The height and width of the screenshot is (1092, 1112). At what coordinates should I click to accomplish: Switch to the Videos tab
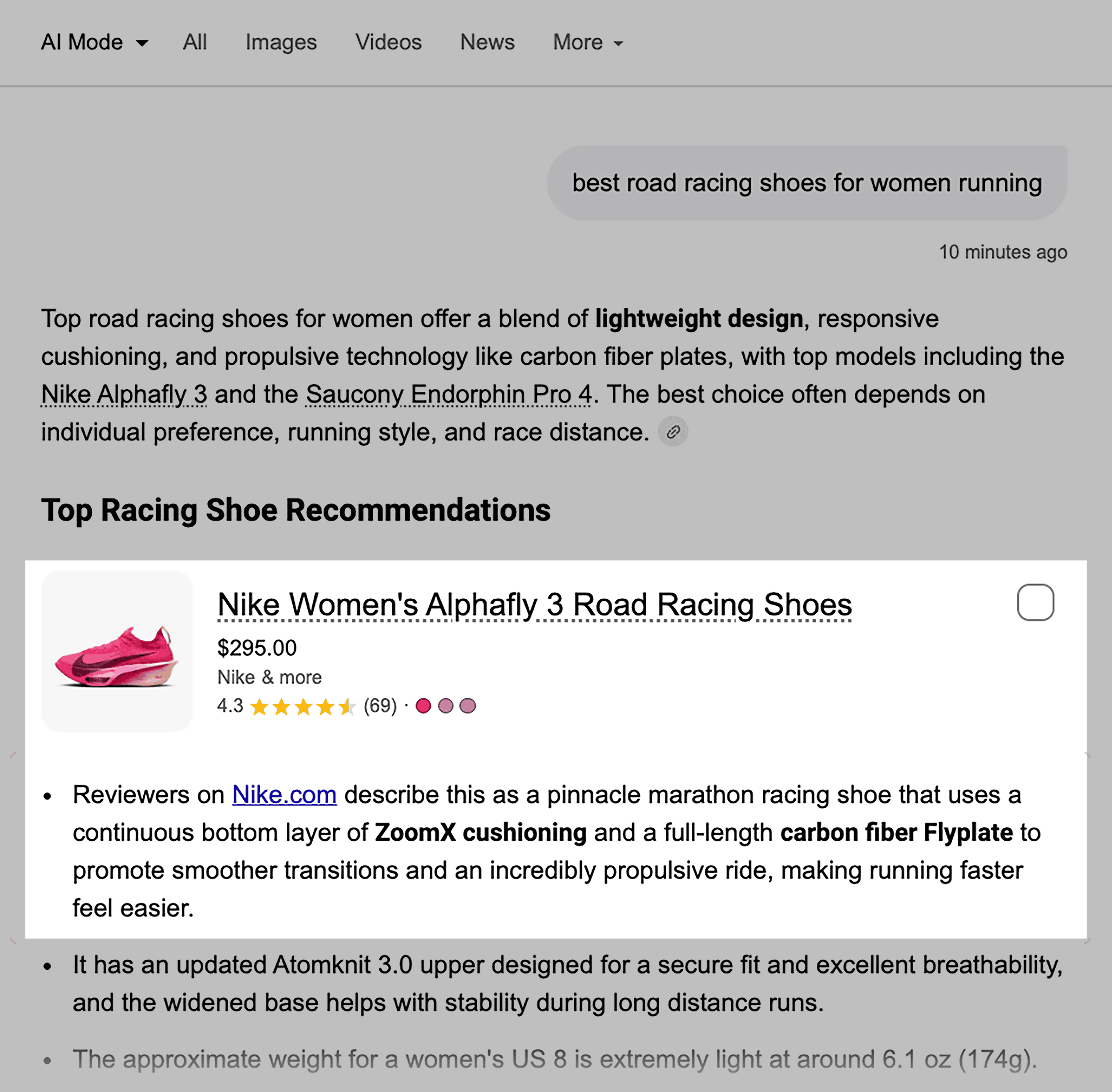pyautogui.click(x=389, y=42)
